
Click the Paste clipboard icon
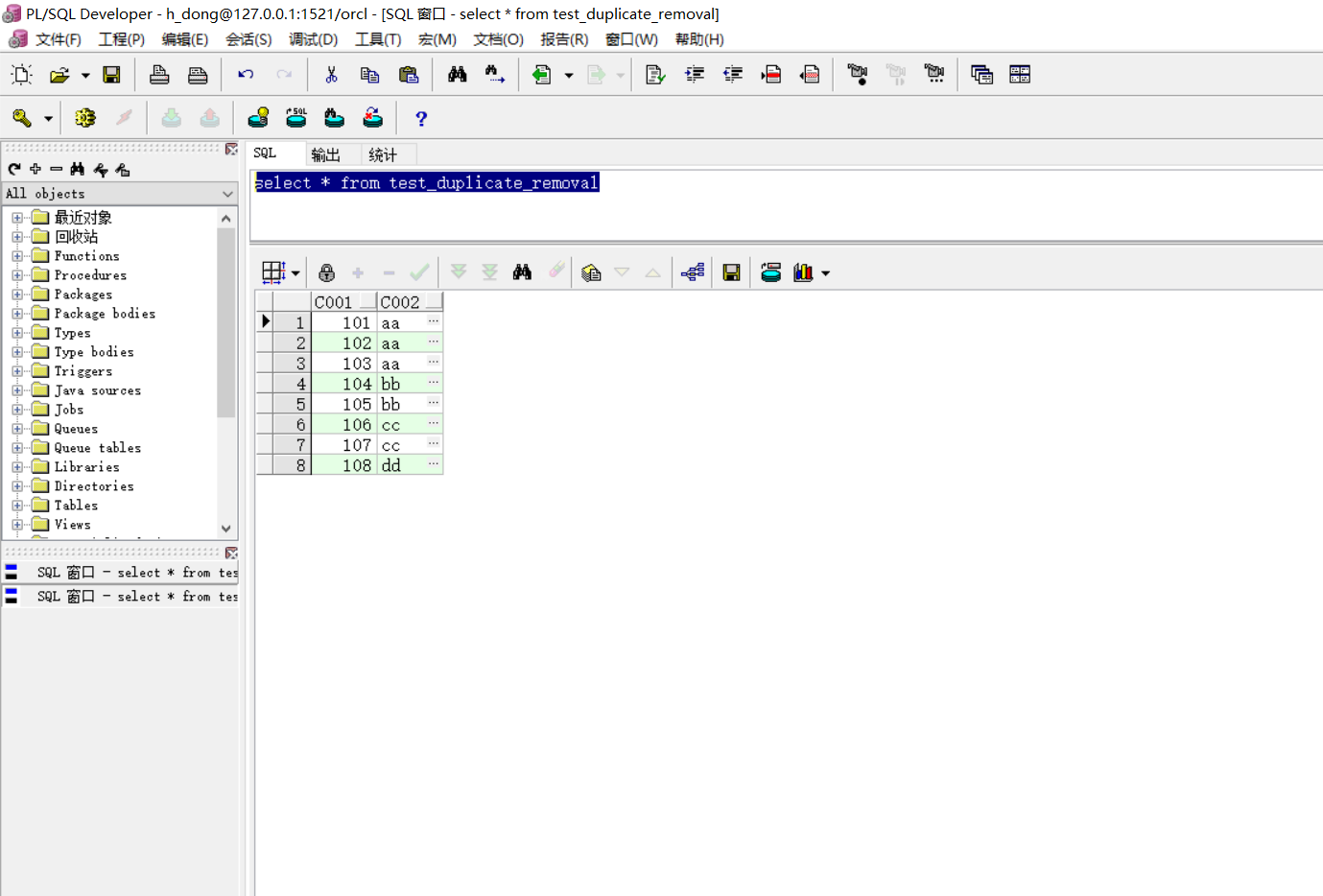pos(409,75)
